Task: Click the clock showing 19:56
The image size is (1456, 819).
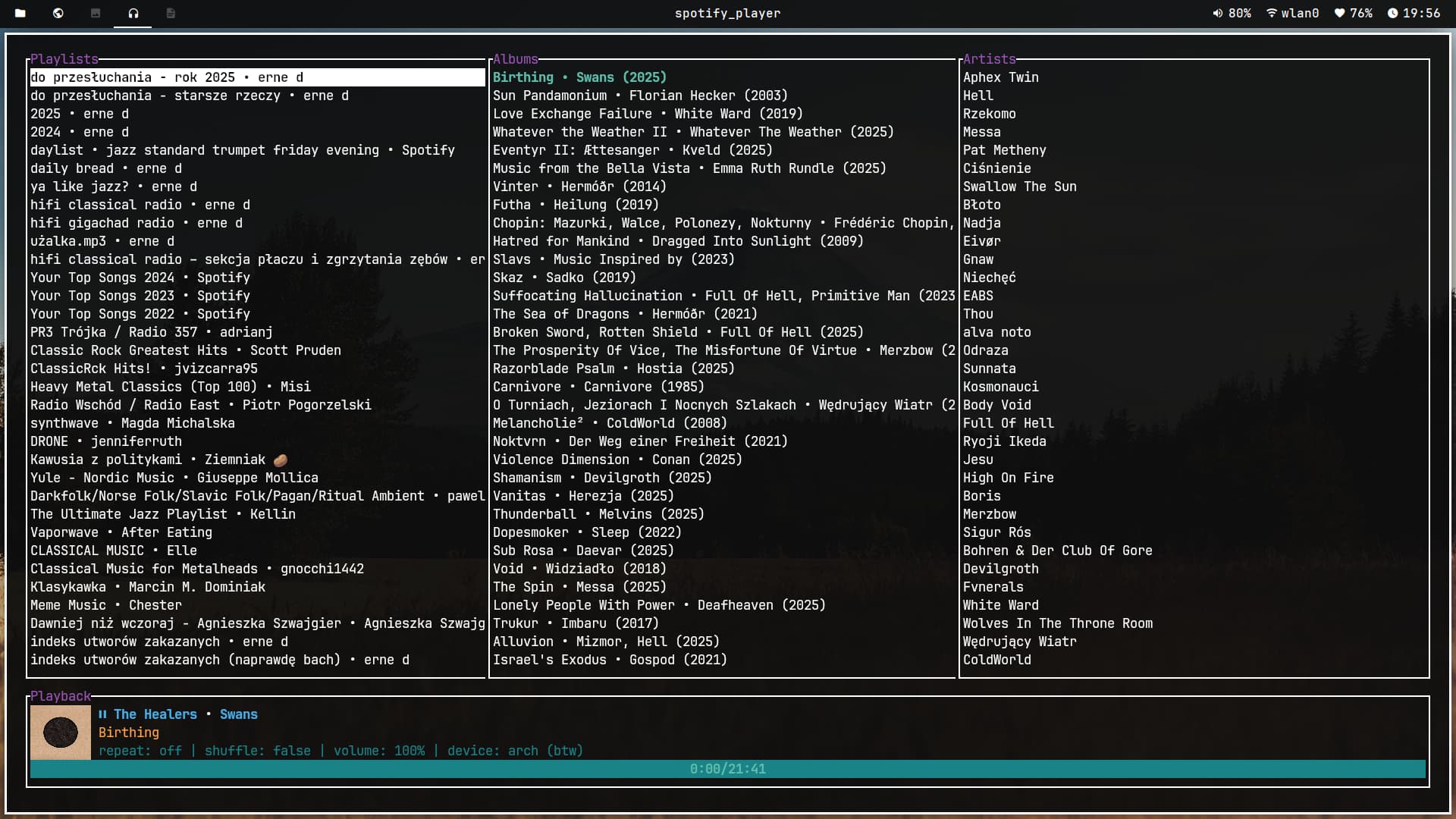Action: coord(1414,13)
